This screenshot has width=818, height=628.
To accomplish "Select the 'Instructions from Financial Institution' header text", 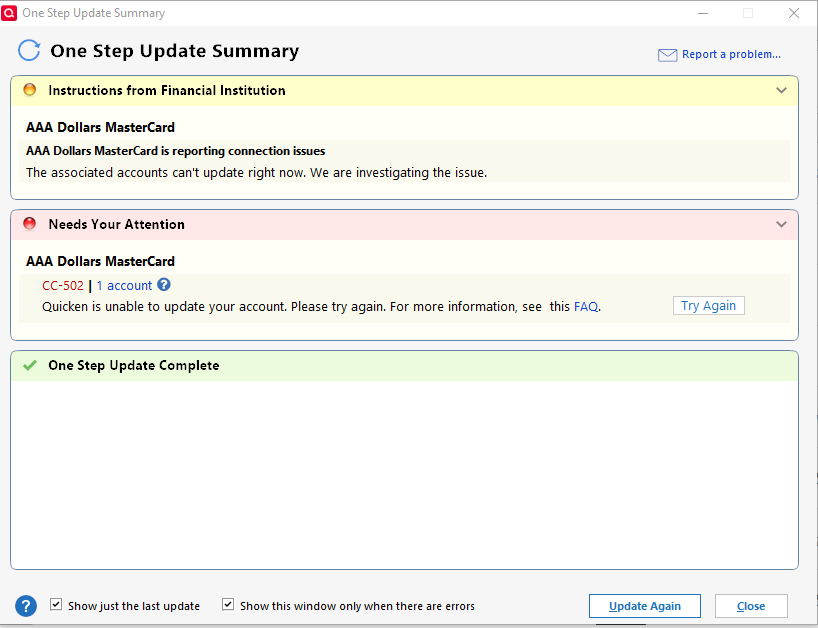I will coord(167,90).
